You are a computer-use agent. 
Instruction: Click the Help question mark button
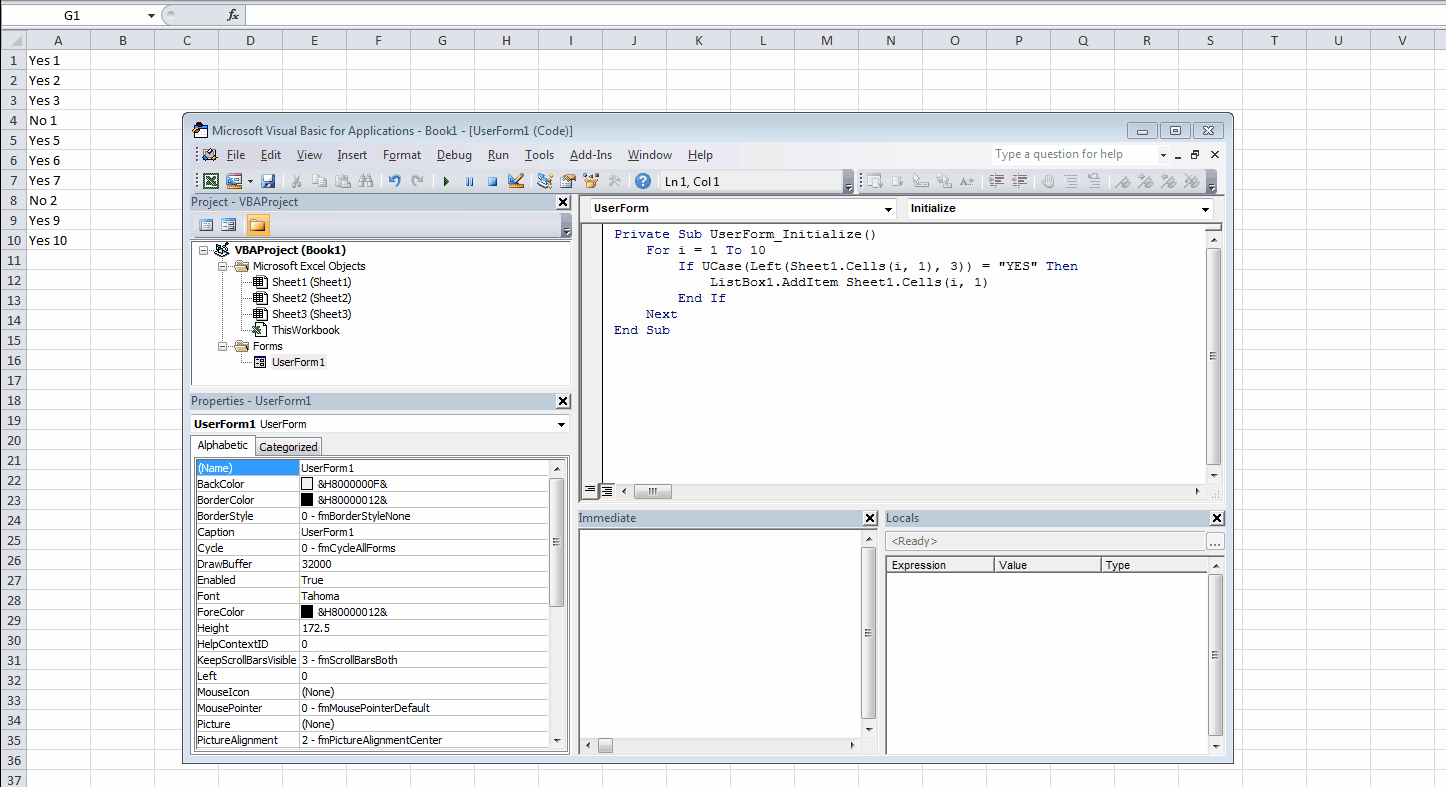643,181
